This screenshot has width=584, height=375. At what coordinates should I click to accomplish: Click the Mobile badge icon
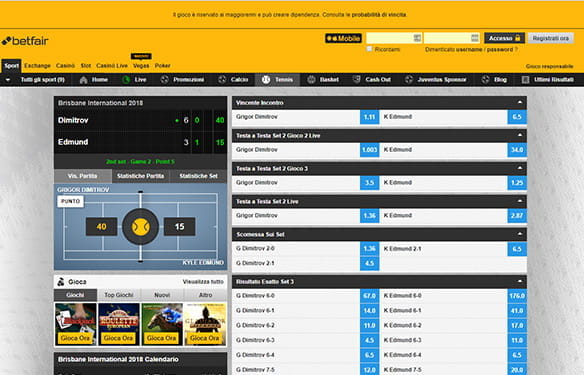pos(343,38)
